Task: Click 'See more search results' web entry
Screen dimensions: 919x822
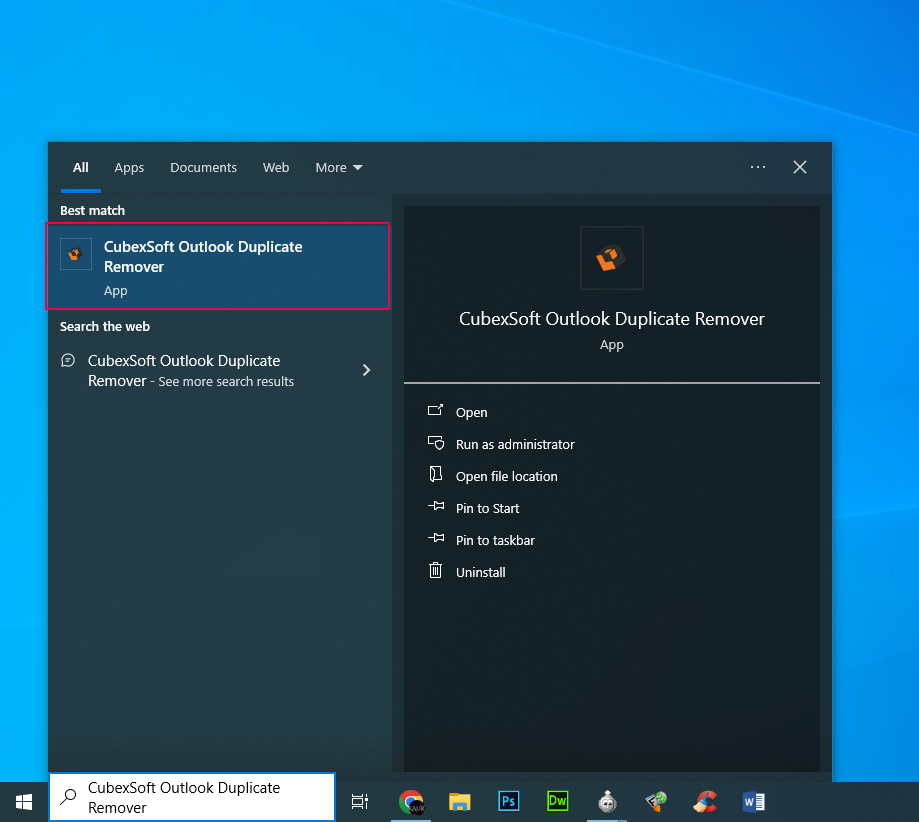Action: point(226,382)
